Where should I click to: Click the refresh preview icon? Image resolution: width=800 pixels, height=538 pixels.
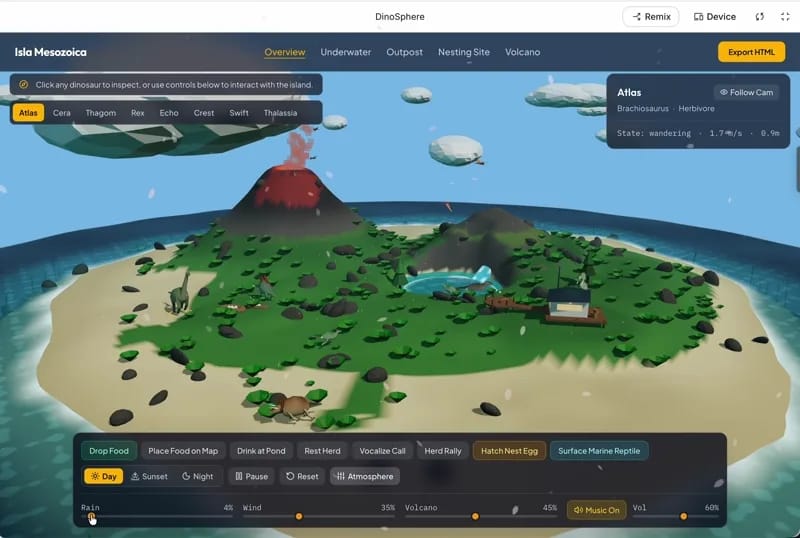pos(760,17)
